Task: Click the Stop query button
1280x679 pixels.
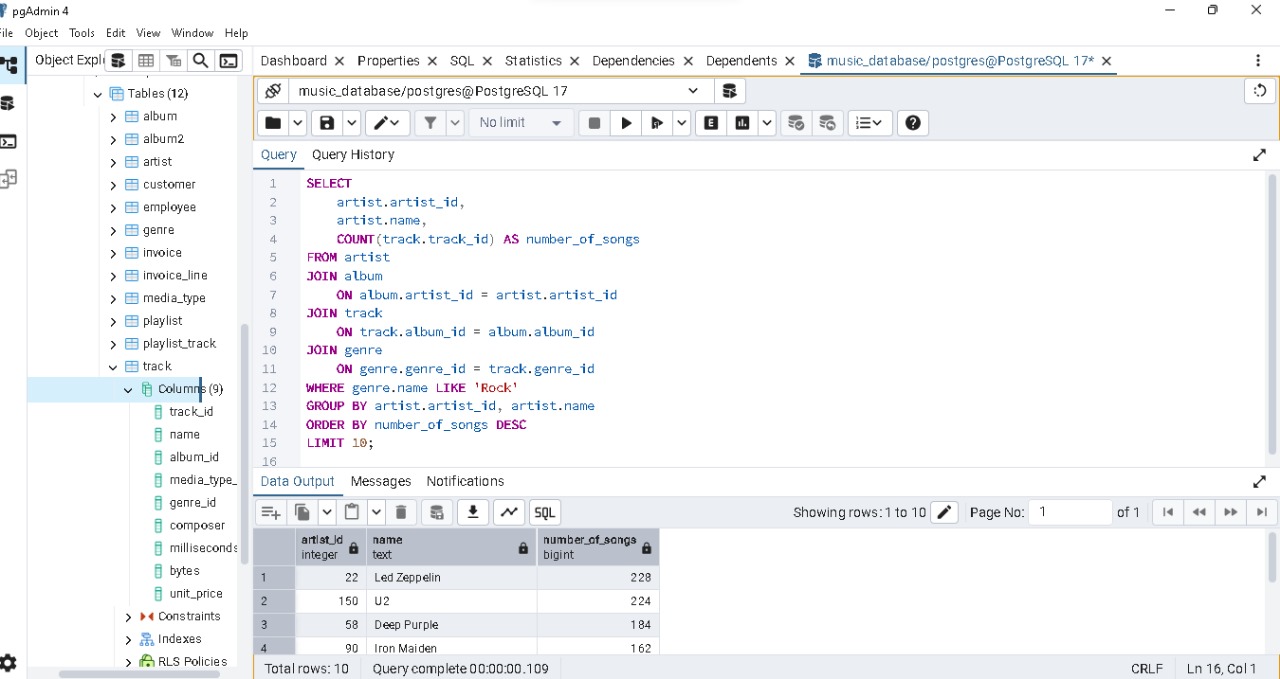Action: click(x=594, y=123)
